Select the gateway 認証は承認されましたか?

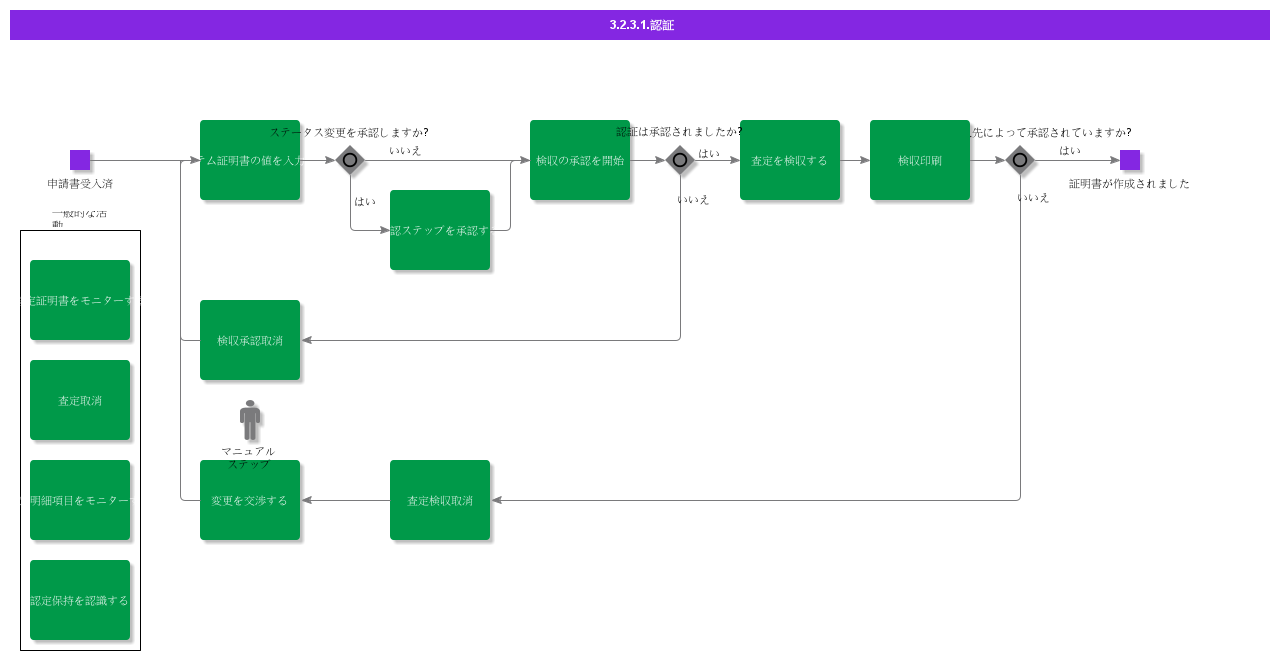point(680,160)
